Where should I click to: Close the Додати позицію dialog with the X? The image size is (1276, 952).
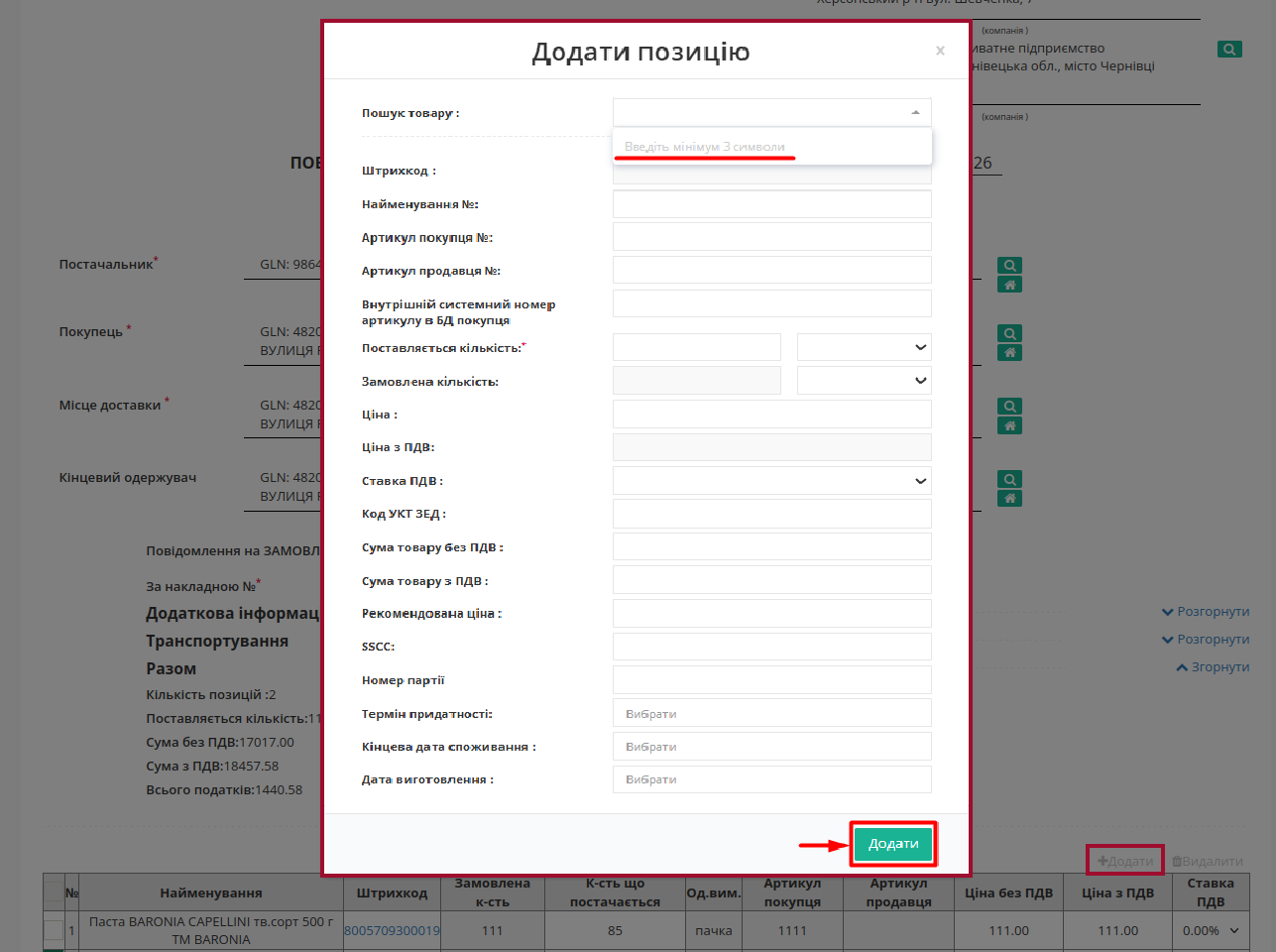(x=940, y=51)
